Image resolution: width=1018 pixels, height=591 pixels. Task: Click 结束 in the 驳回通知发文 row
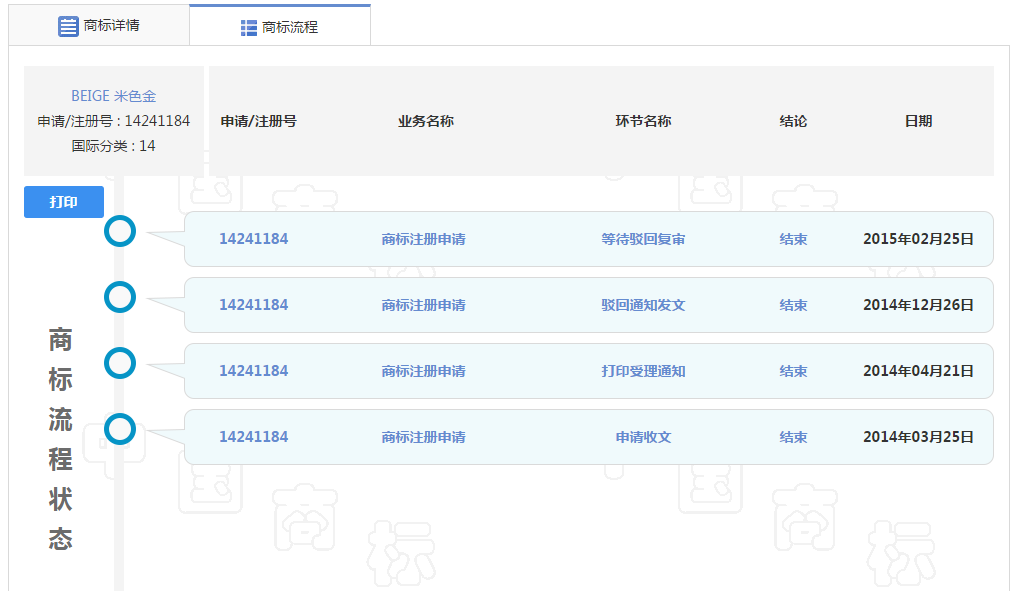click(x=793, y=305)
